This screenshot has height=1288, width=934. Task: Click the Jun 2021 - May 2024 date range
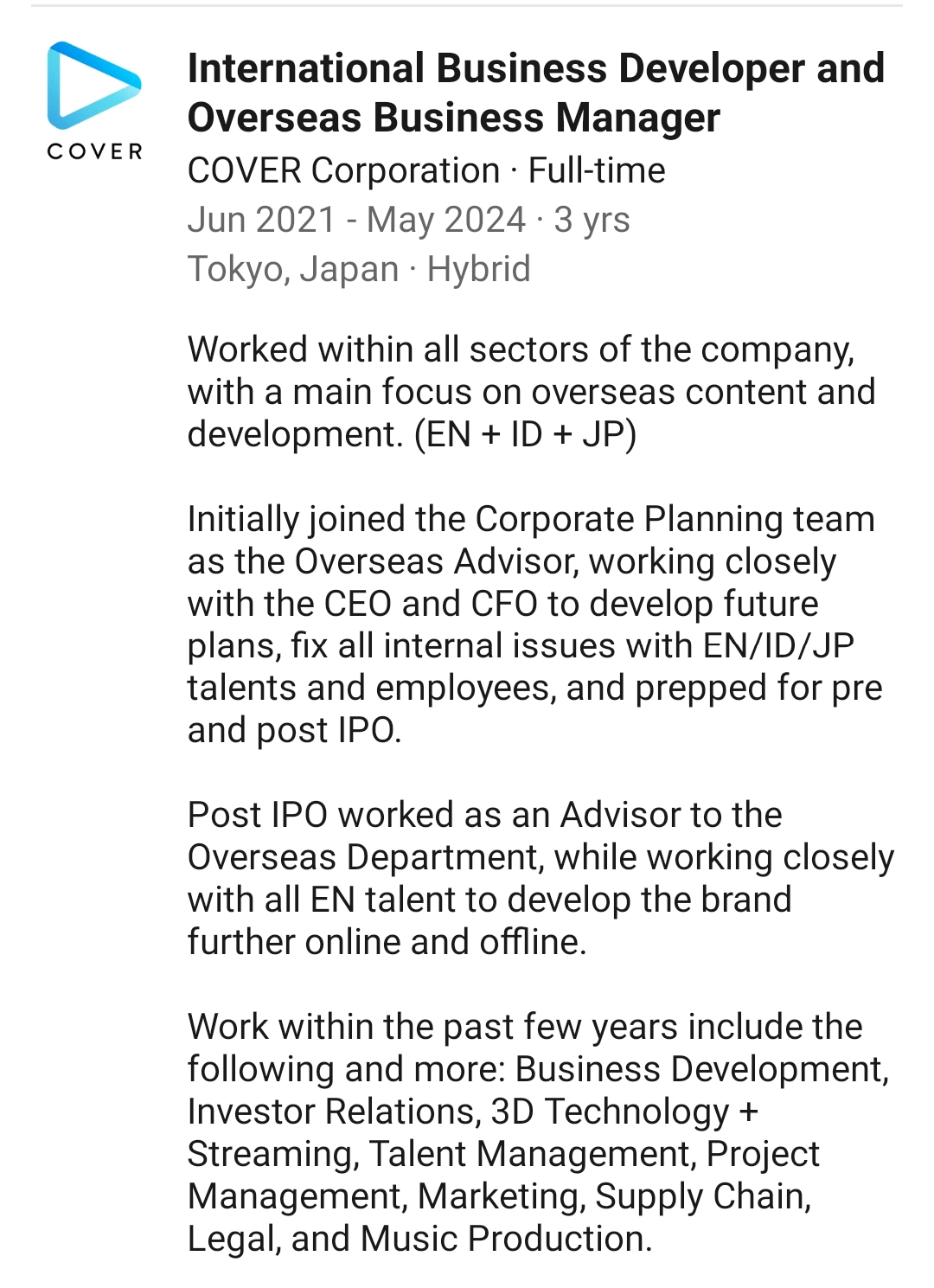356,220
